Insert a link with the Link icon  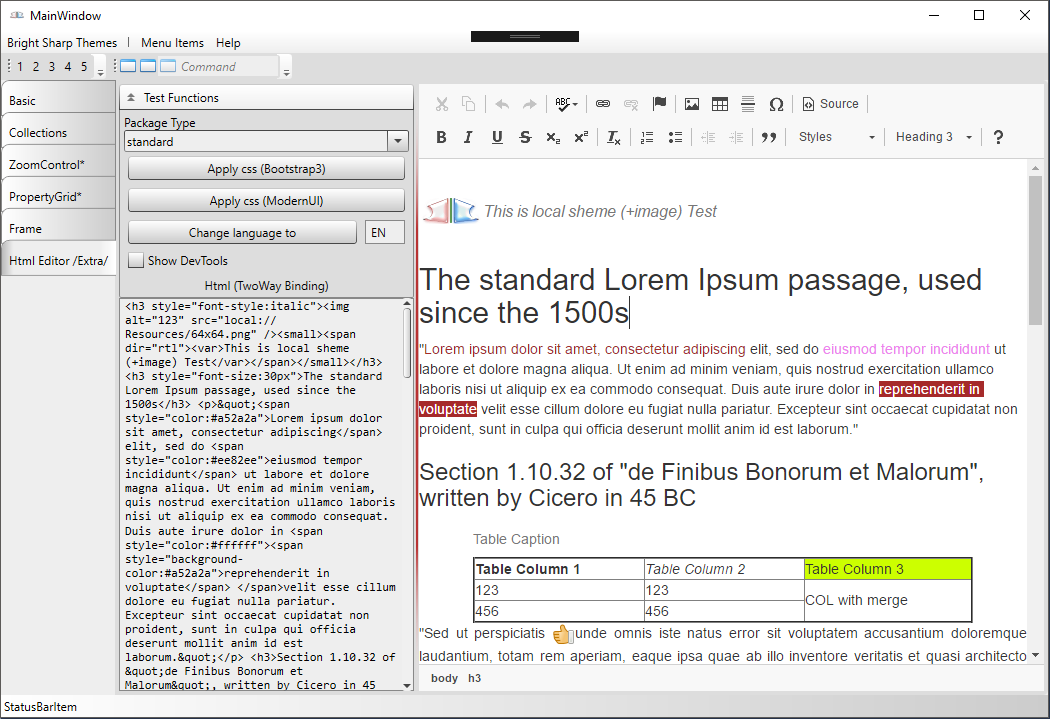click(603, 104)
